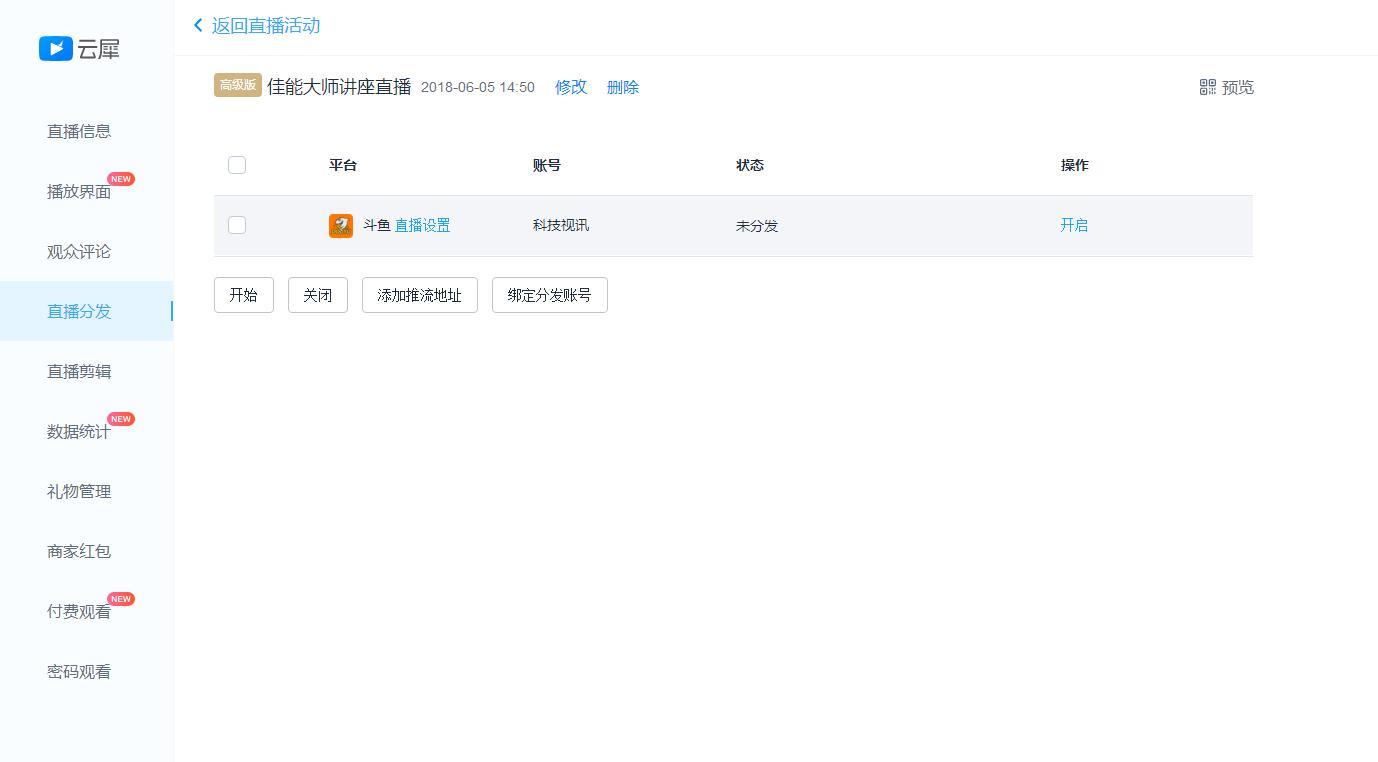Go to 播放界面 sidebar item
The height and width of the screenshot is (762, 1378).
pos(79,191)
